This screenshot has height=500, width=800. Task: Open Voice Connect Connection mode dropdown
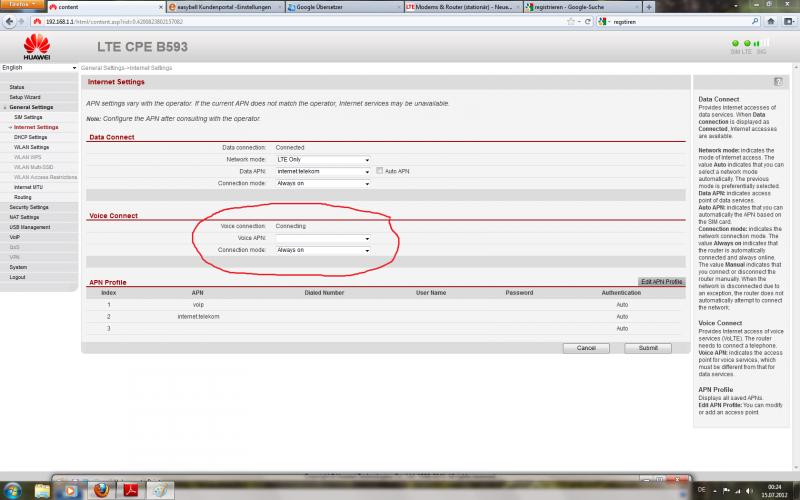(323, 250)
